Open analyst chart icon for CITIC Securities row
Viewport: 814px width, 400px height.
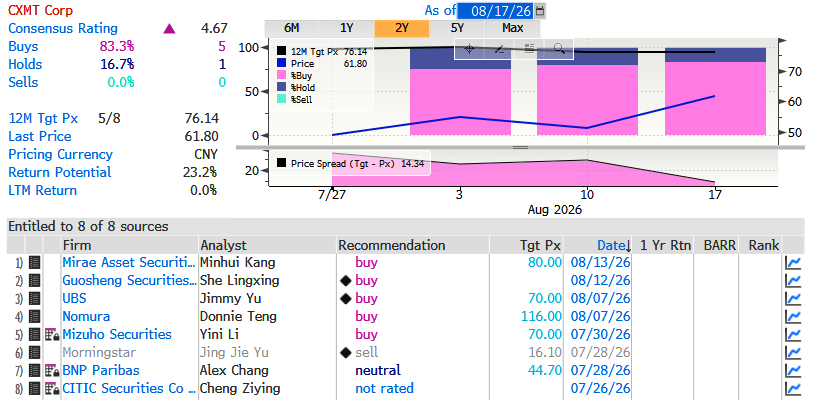pos(793,388)
